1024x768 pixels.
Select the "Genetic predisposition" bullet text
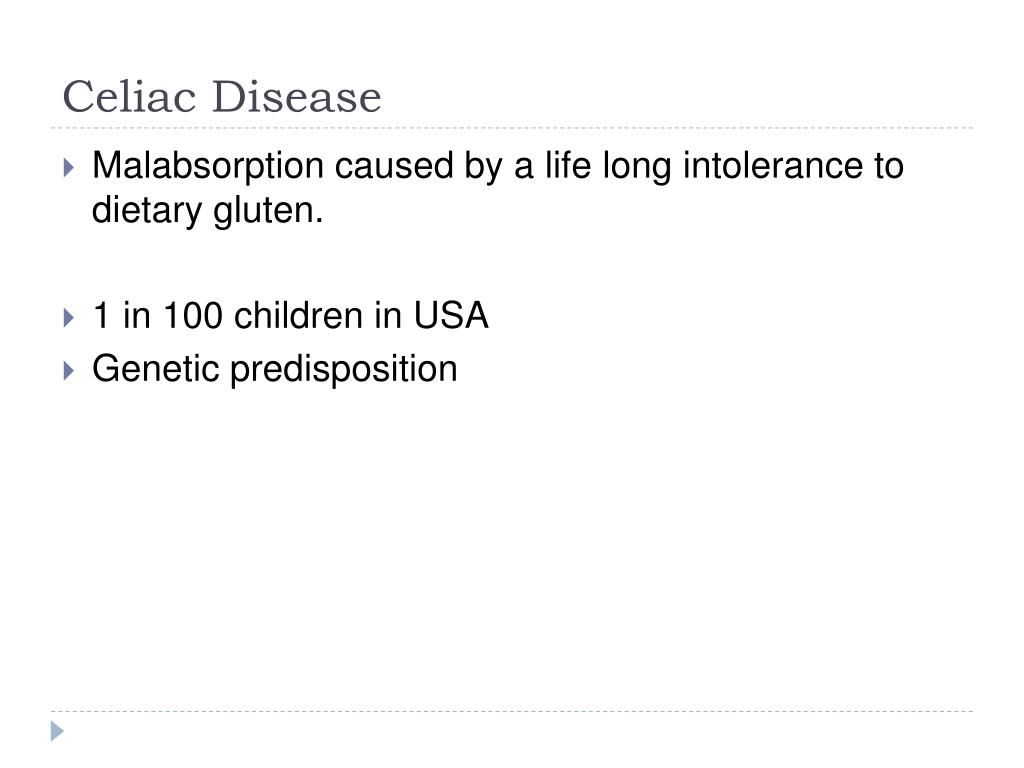275,370
